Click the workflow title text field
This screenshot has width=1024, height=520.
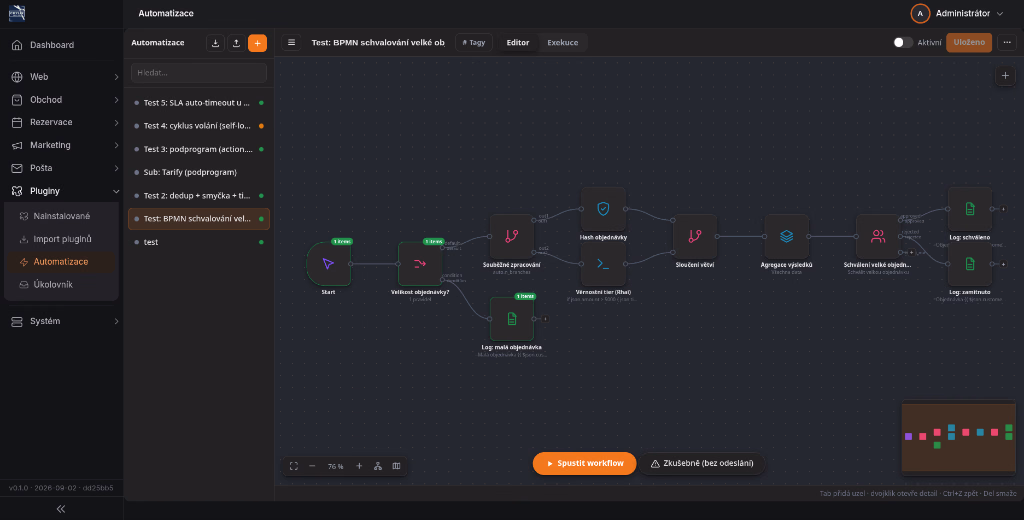[378, 42]
